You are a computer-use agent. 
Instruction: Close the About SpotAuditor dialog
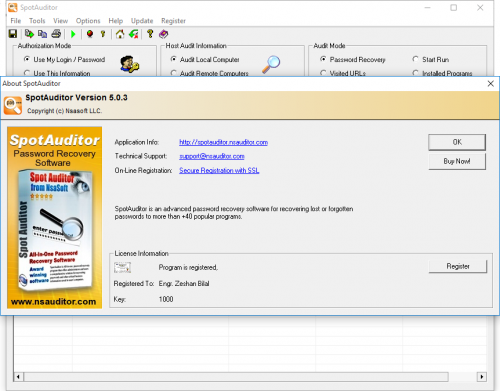pos(491,84)
